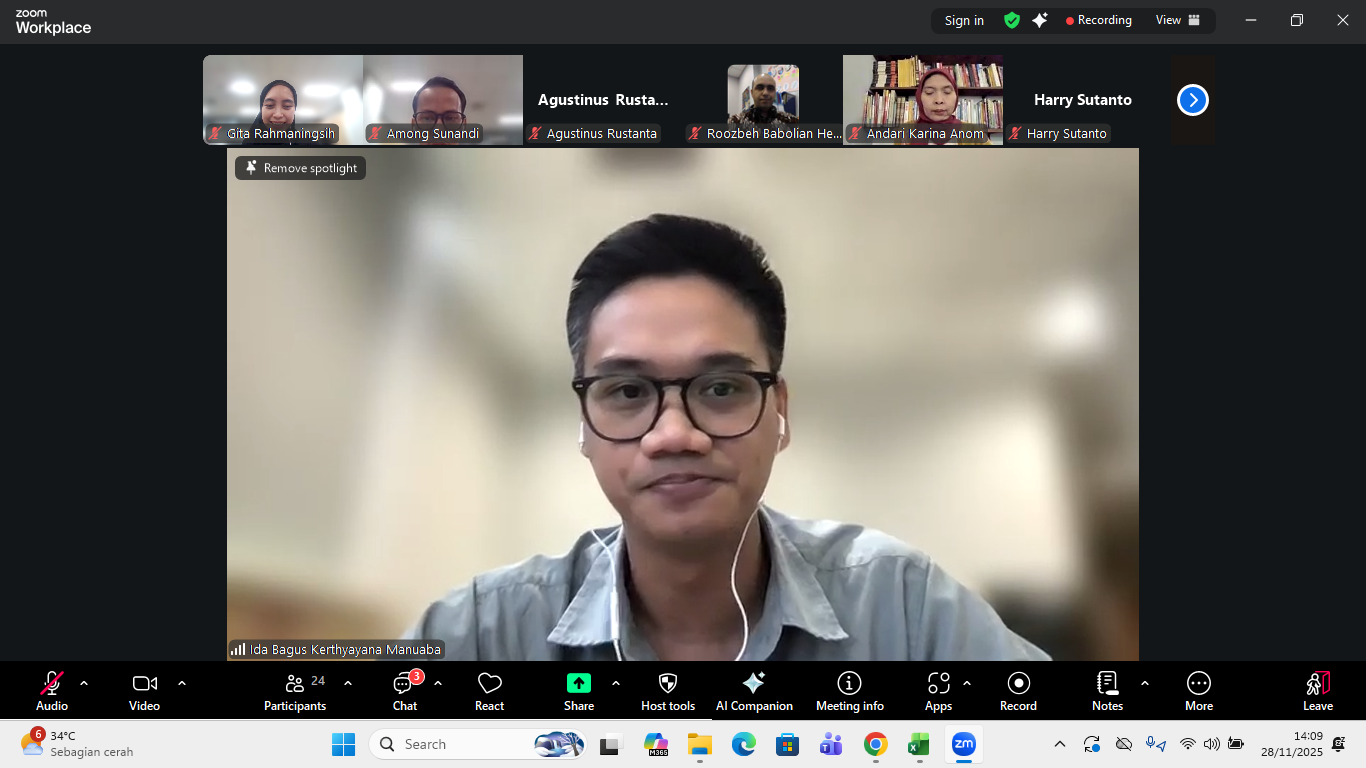Select Andari Karina Anom's video thumbnail
This screenshot has width=1366, height=768.
[923, 100]
